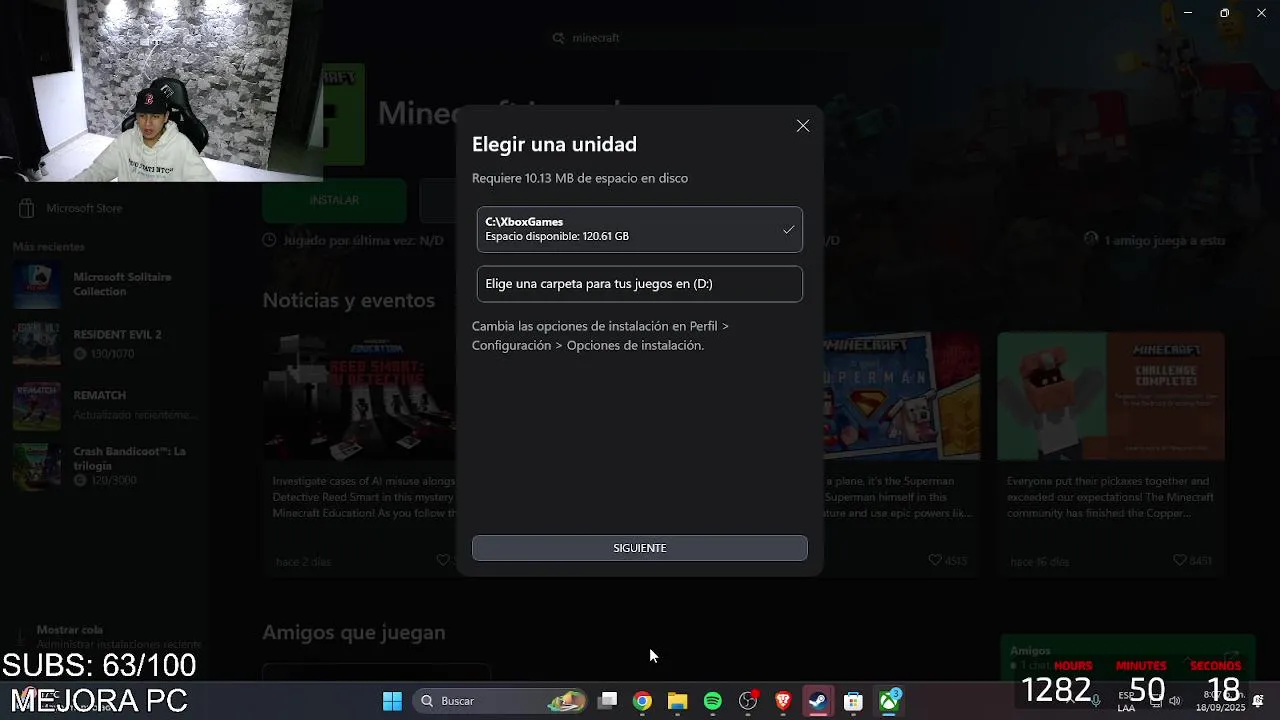
Task: Open Google Chrome from the taskbar
Action: 642,701
